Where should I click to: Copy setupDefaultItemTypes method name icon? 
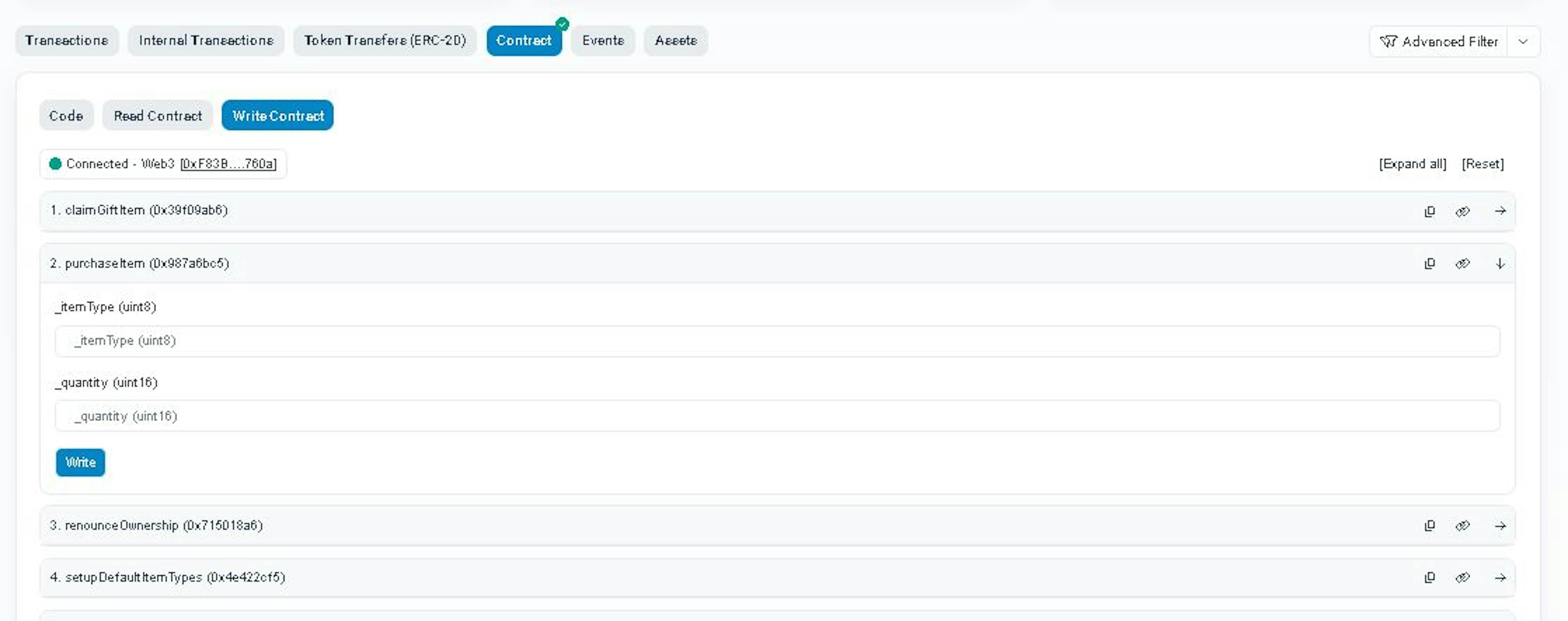tap(1429, 577)
